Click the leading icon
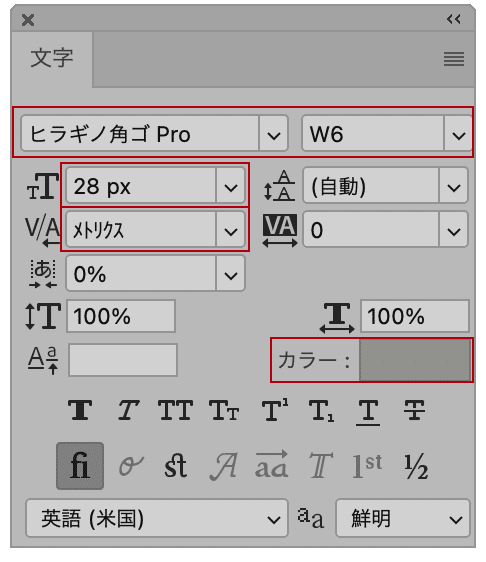Screen dimensions: 486x562 pyautogui.click(x=279, y=186)
